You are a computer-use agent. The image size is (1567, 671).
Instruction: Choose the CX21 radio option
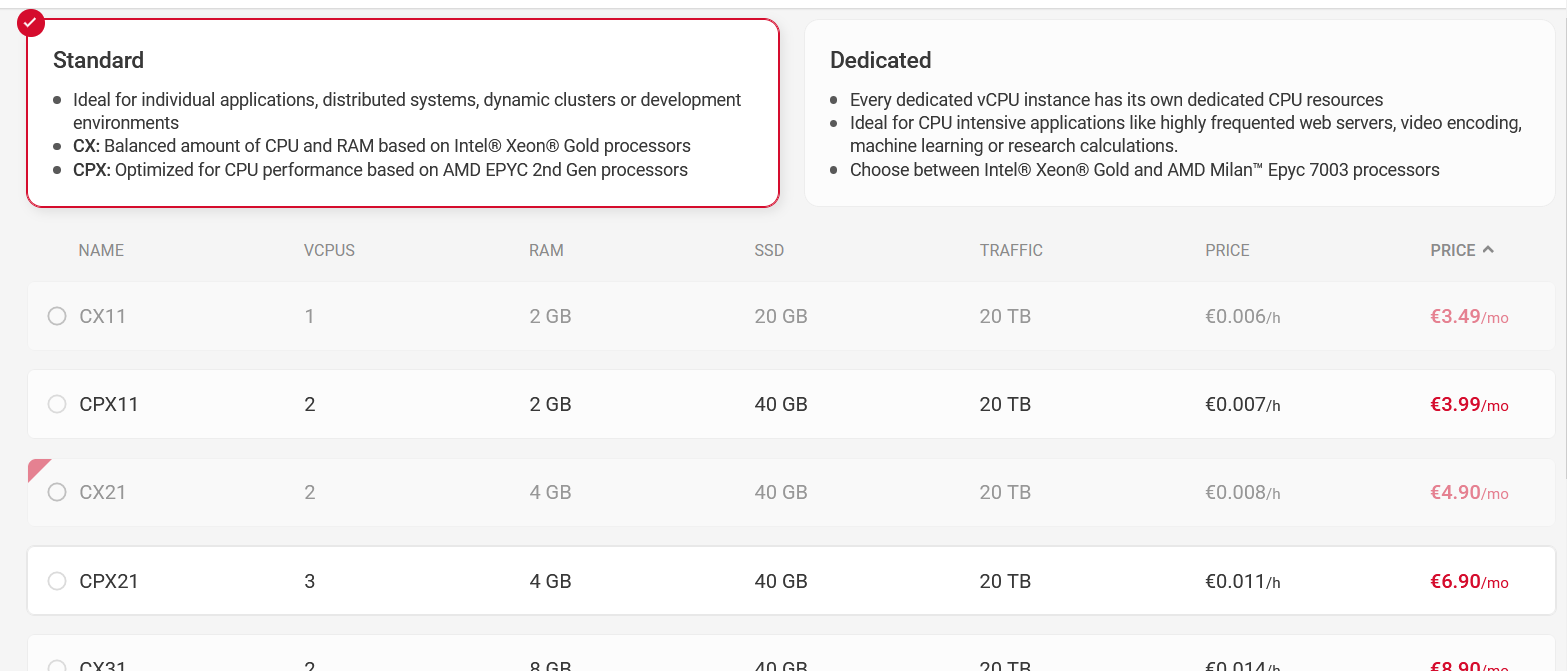57,492
